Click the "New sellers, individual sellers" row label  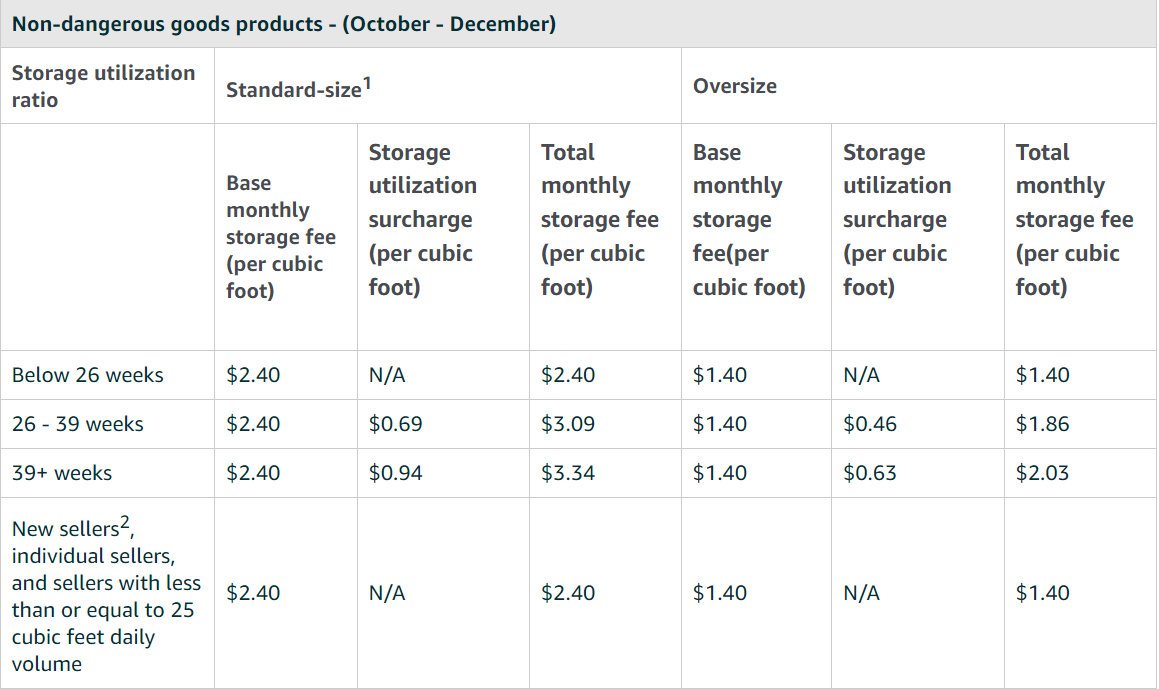tap(106, 593)
